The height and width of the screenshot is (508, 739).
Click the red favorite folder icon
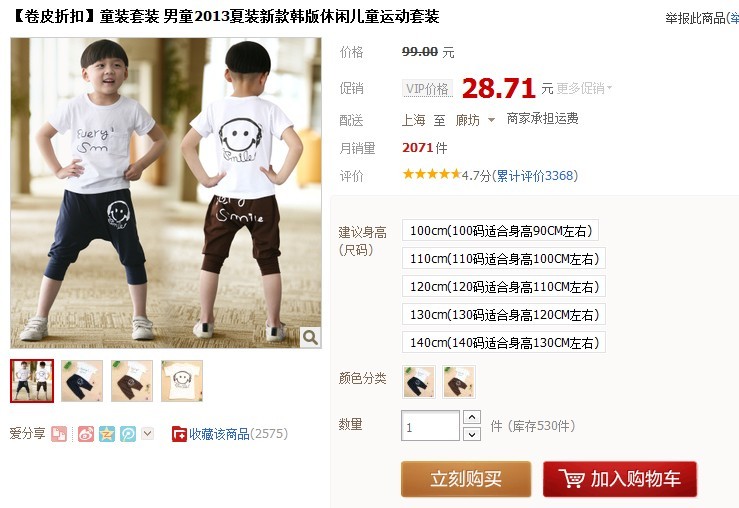point(179,434)
